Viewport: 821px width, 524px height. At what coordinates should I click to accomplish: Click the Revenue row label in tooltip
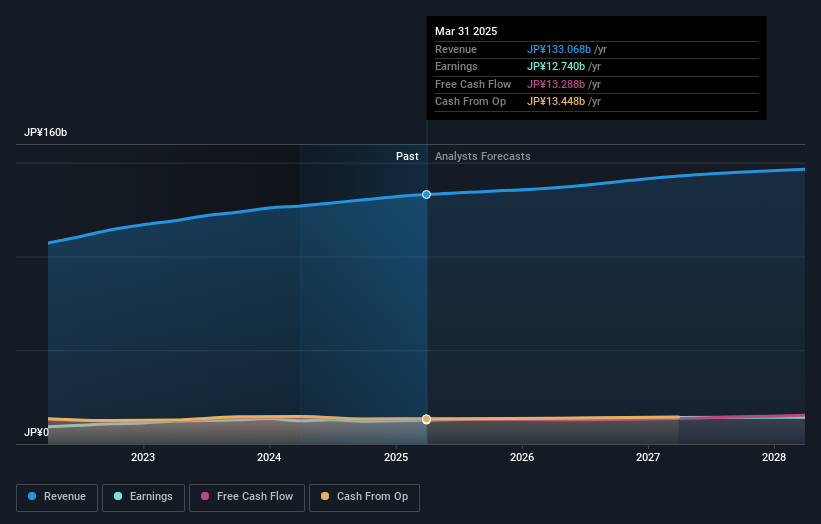coord(456,49)
